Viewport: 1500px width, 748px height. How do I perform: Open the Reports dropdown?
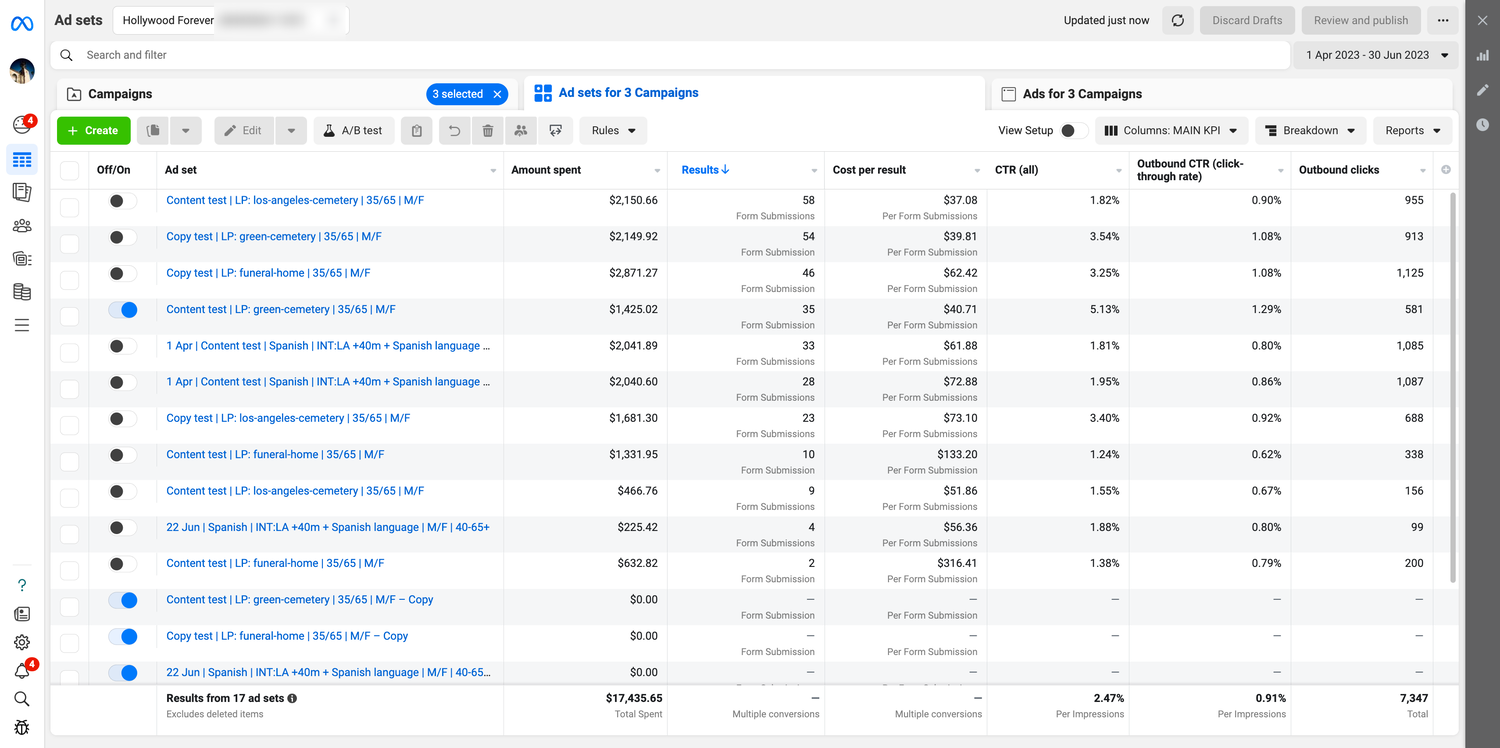(x=1413, y=131)
